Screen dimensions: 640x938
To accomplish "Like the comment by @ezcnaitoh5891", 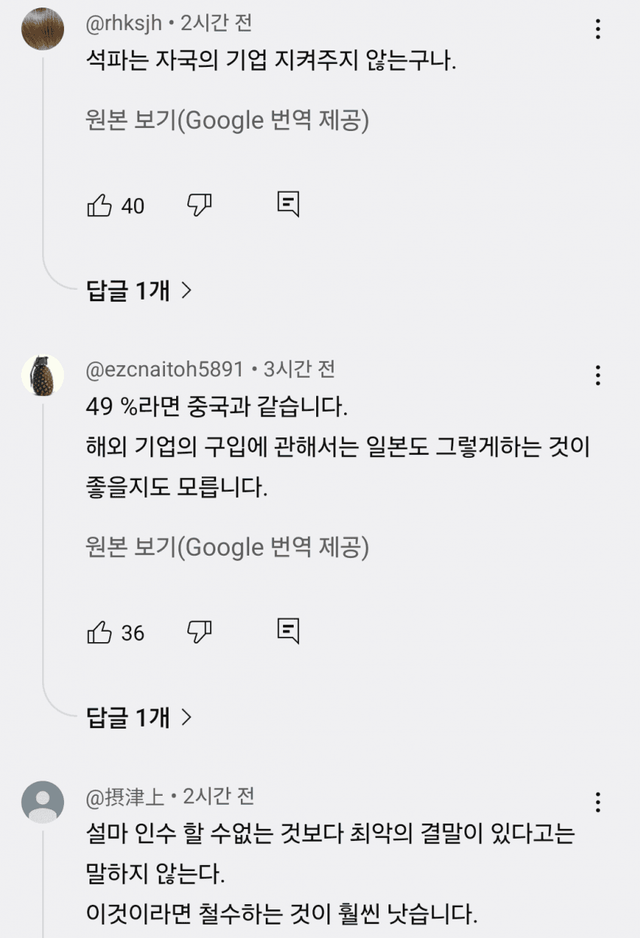I will pos(100,632).
